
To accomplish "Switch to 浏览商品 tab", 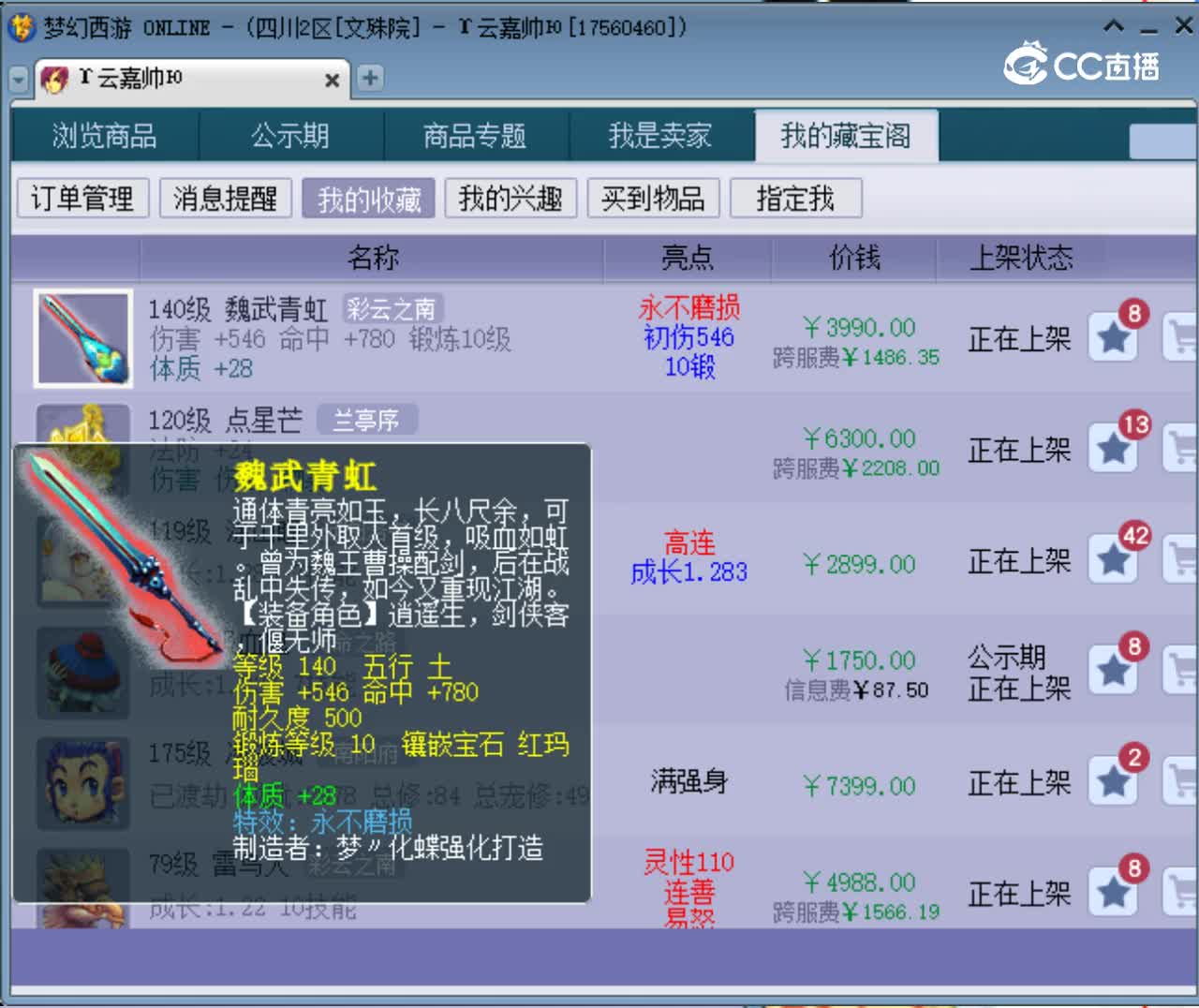I will [105, 136].
